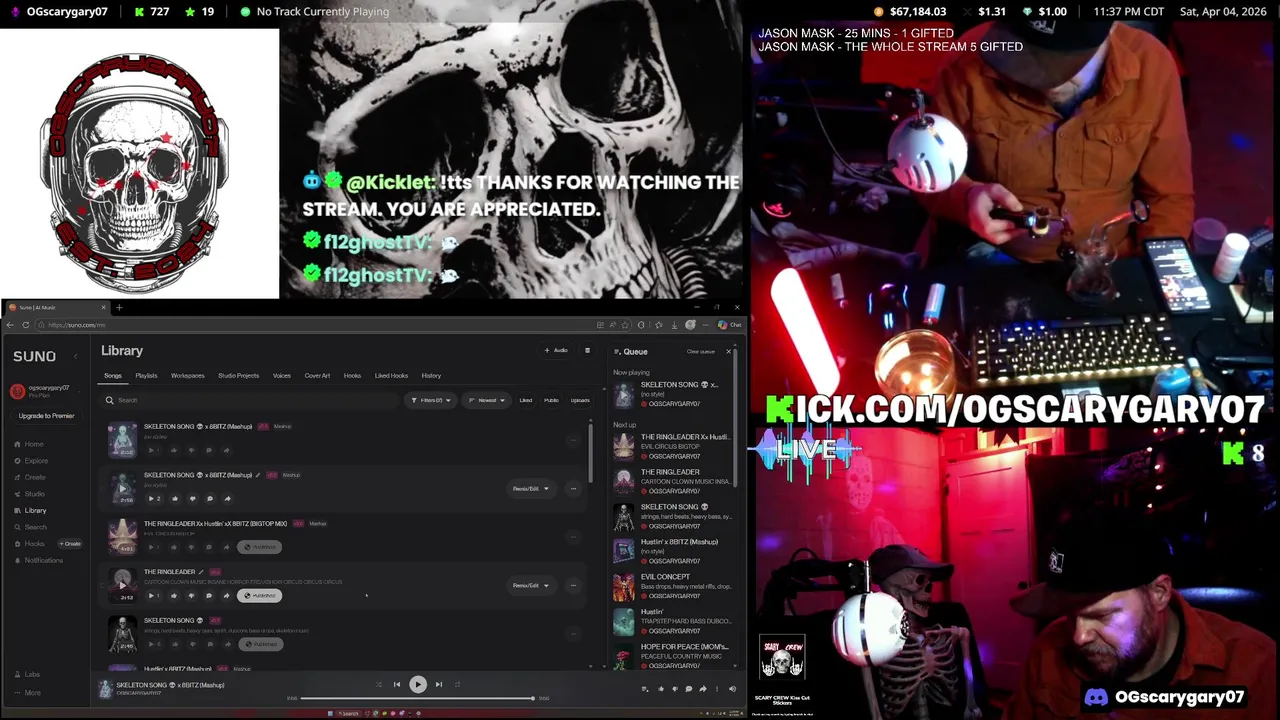1280x720 pixels.
Task: Select EVIL CONCEPT in the queue
Action: click(672, 586)
